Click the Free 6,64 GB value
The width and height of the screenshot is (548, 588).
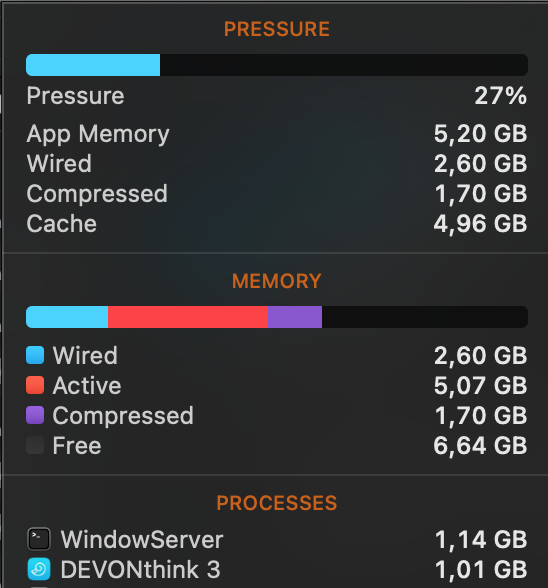point(480,446)
